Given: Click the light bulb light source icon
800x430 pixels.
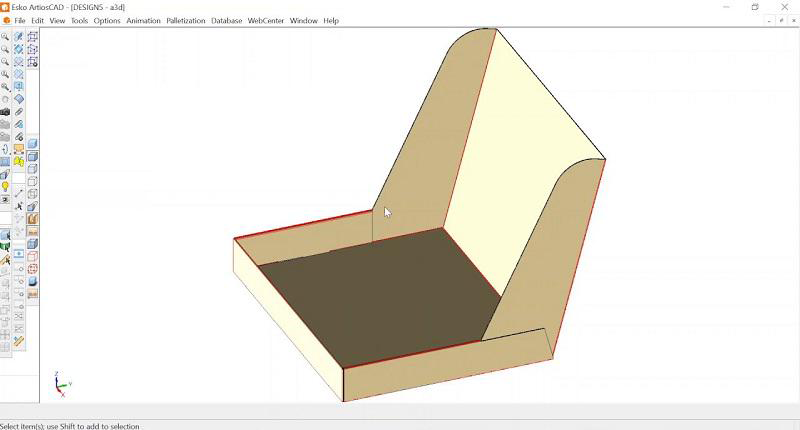Looking at the screenshot, I should click(x=5, y=187).
